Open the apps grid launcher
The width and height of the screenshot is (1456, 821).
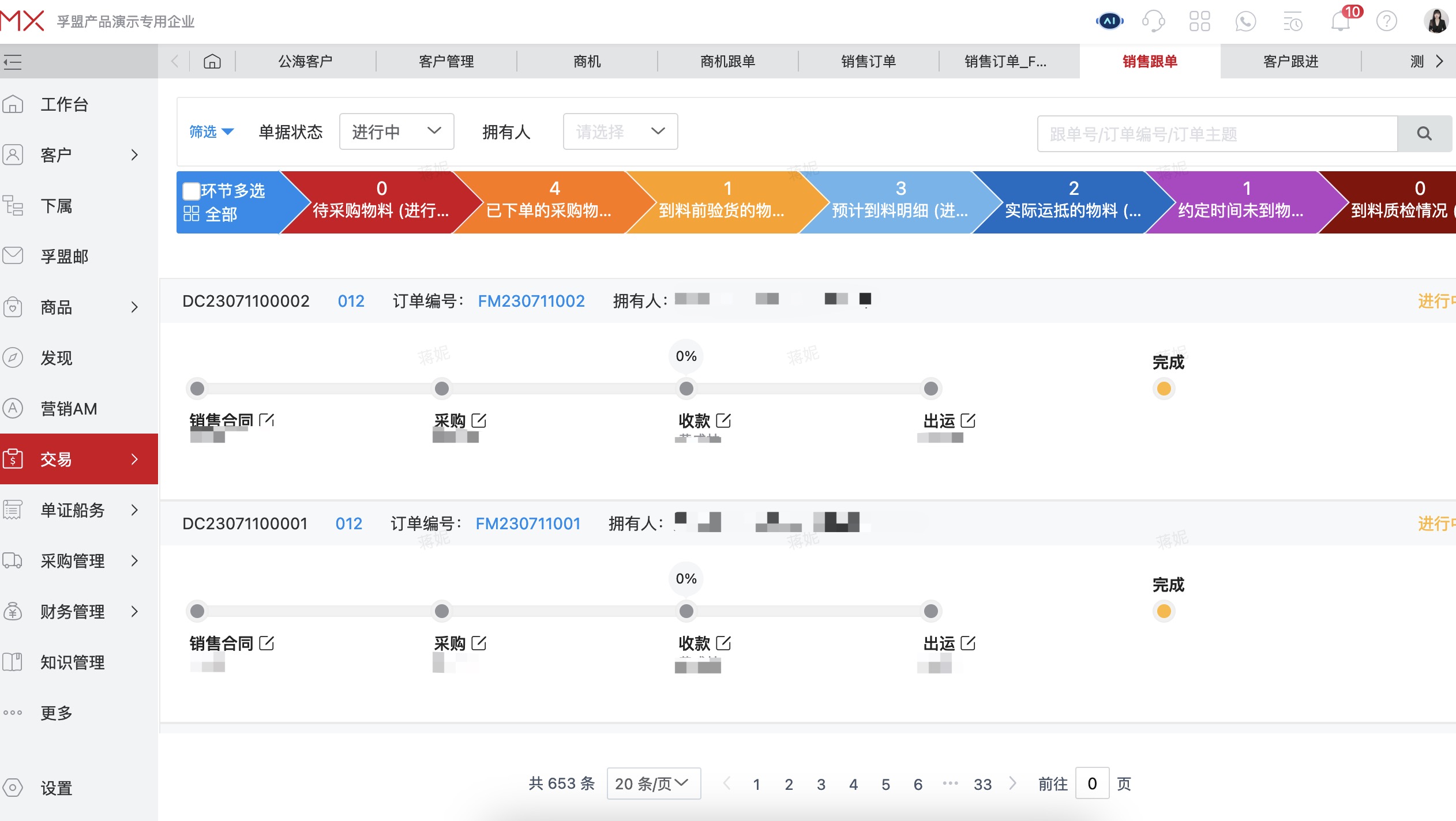pyautogui.click(x=1199, y=21)
